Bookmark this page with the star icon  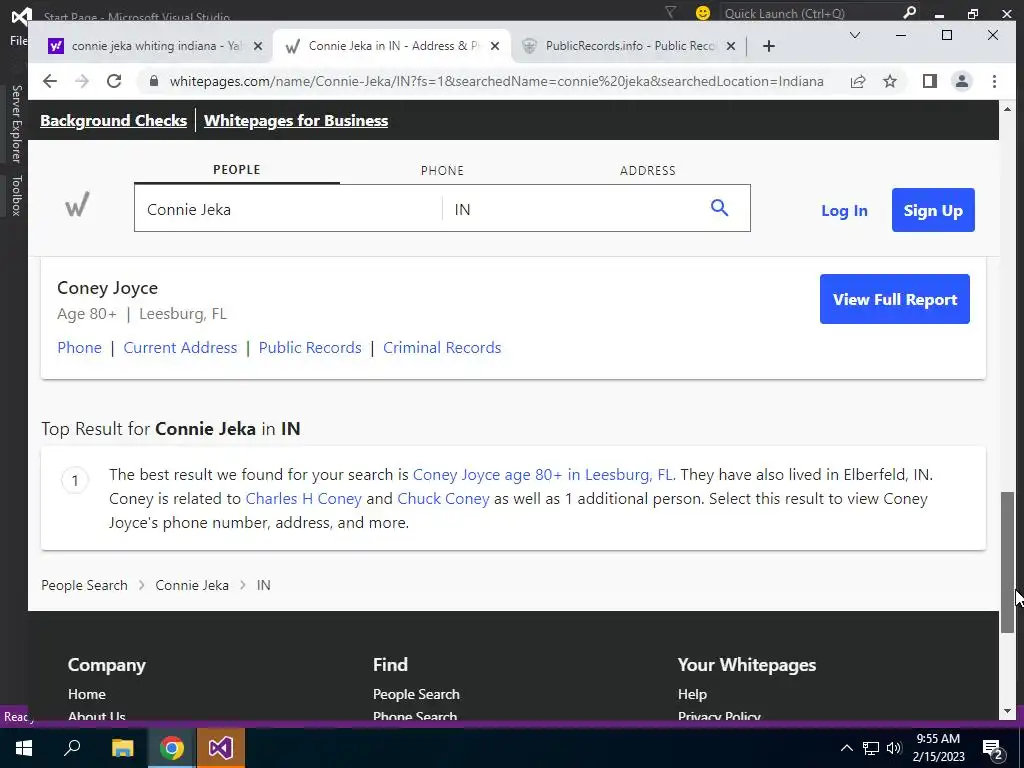(889, 81)
